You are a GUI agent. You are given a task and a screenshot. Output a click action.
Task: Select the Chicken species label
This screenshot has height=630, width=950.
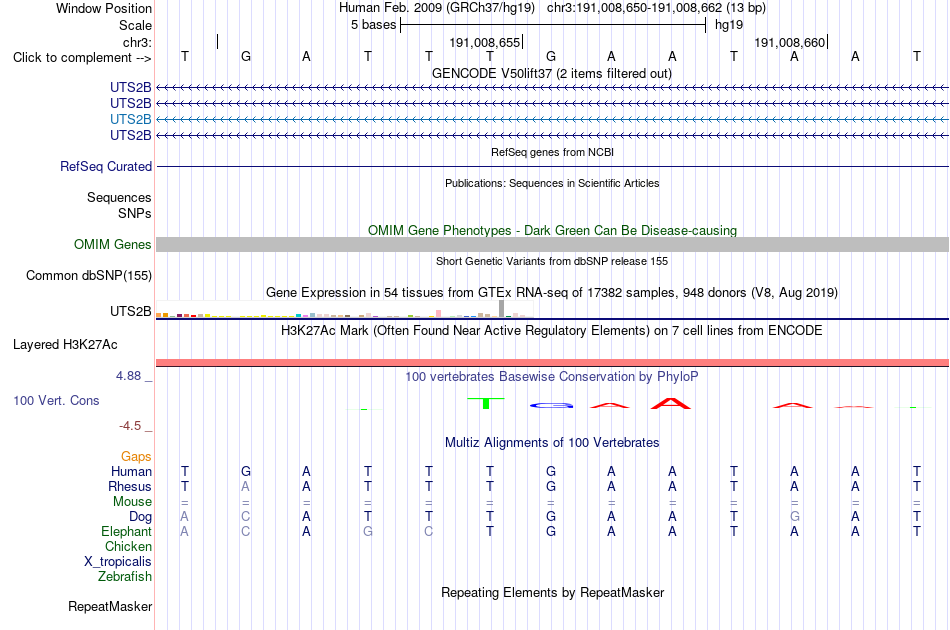coord(128,546)
